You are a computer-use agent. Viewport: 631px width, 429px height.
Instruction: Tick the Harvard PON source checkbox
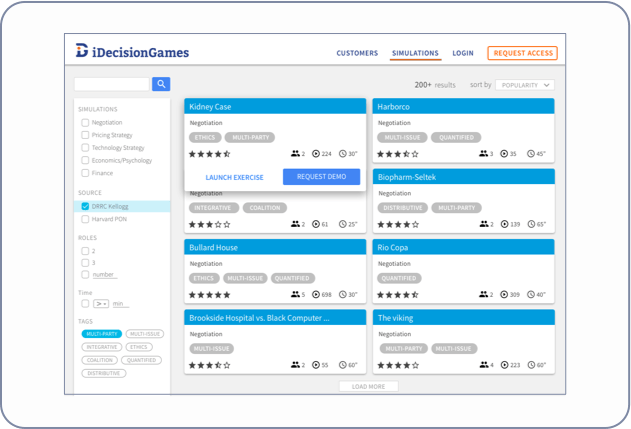click(86, 219)
